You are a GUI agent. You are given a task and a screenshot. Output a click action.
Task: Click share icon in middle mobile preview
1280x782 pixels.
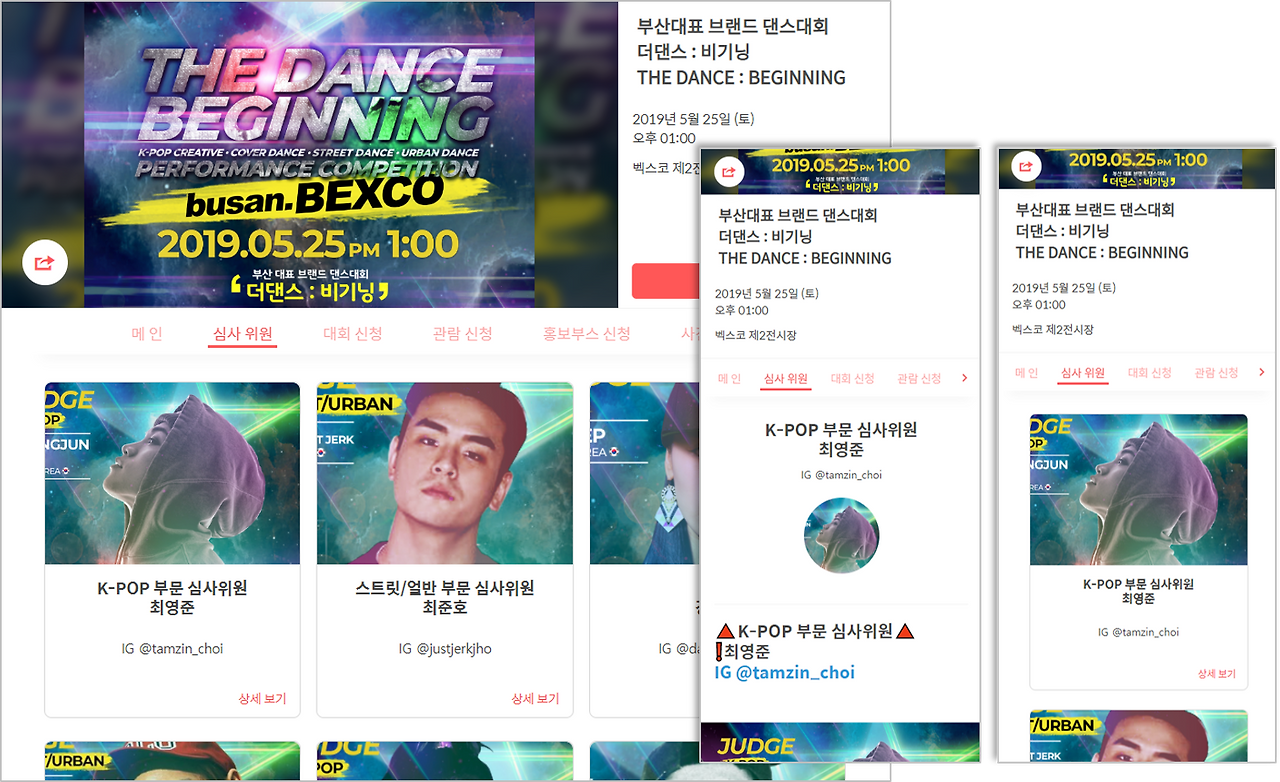tap(729, 172)
